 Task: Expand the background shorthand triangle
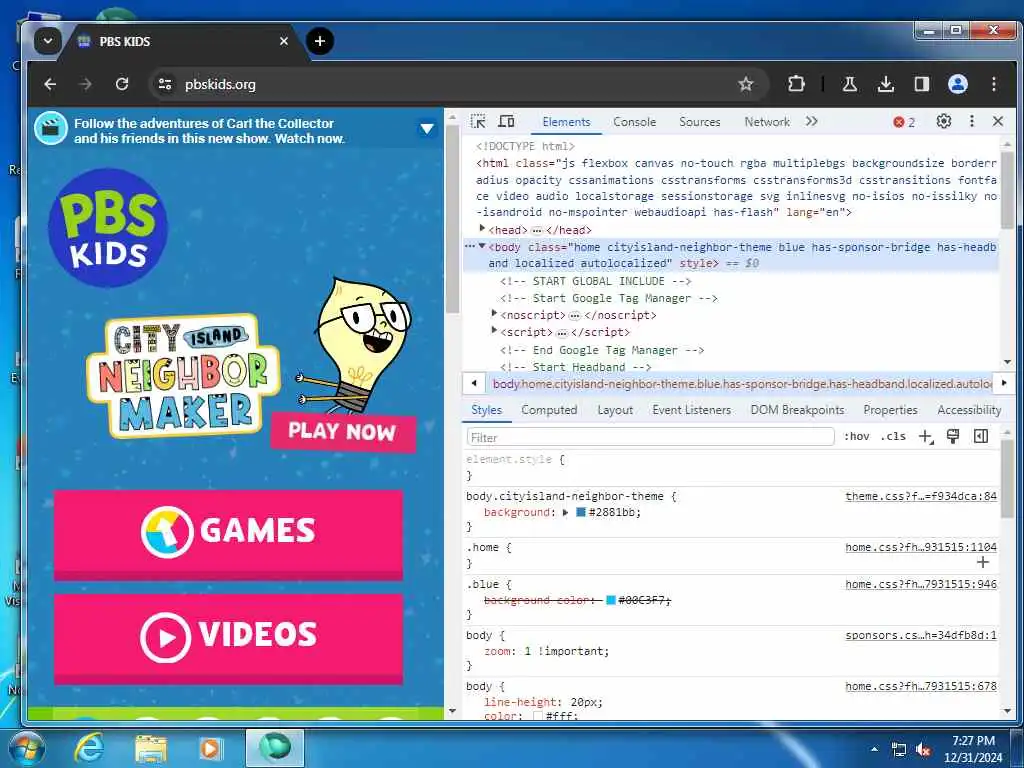click(x=566, y=513)
